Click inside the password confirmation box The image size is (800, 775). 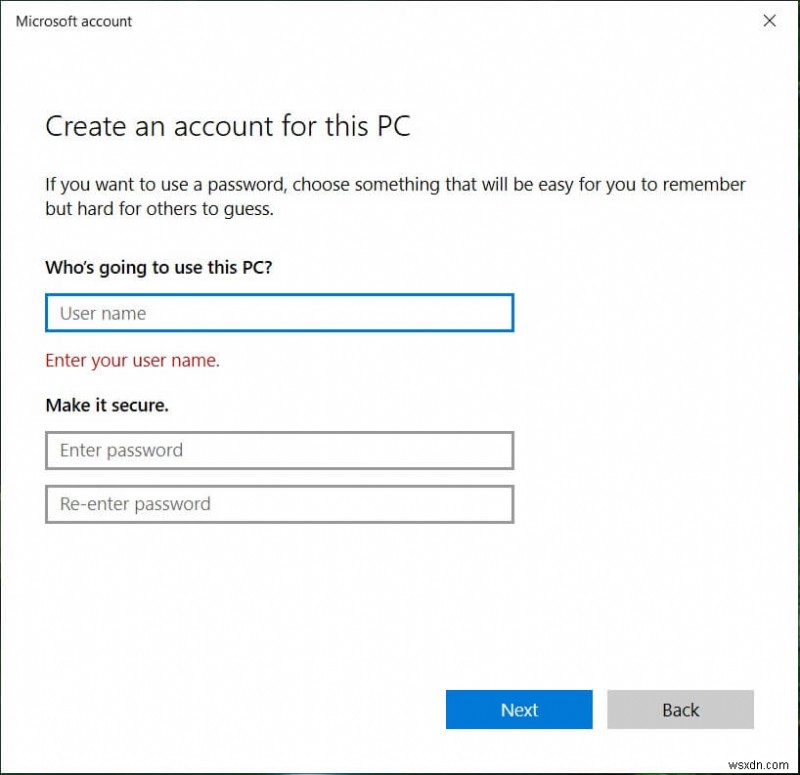[278, 504]
